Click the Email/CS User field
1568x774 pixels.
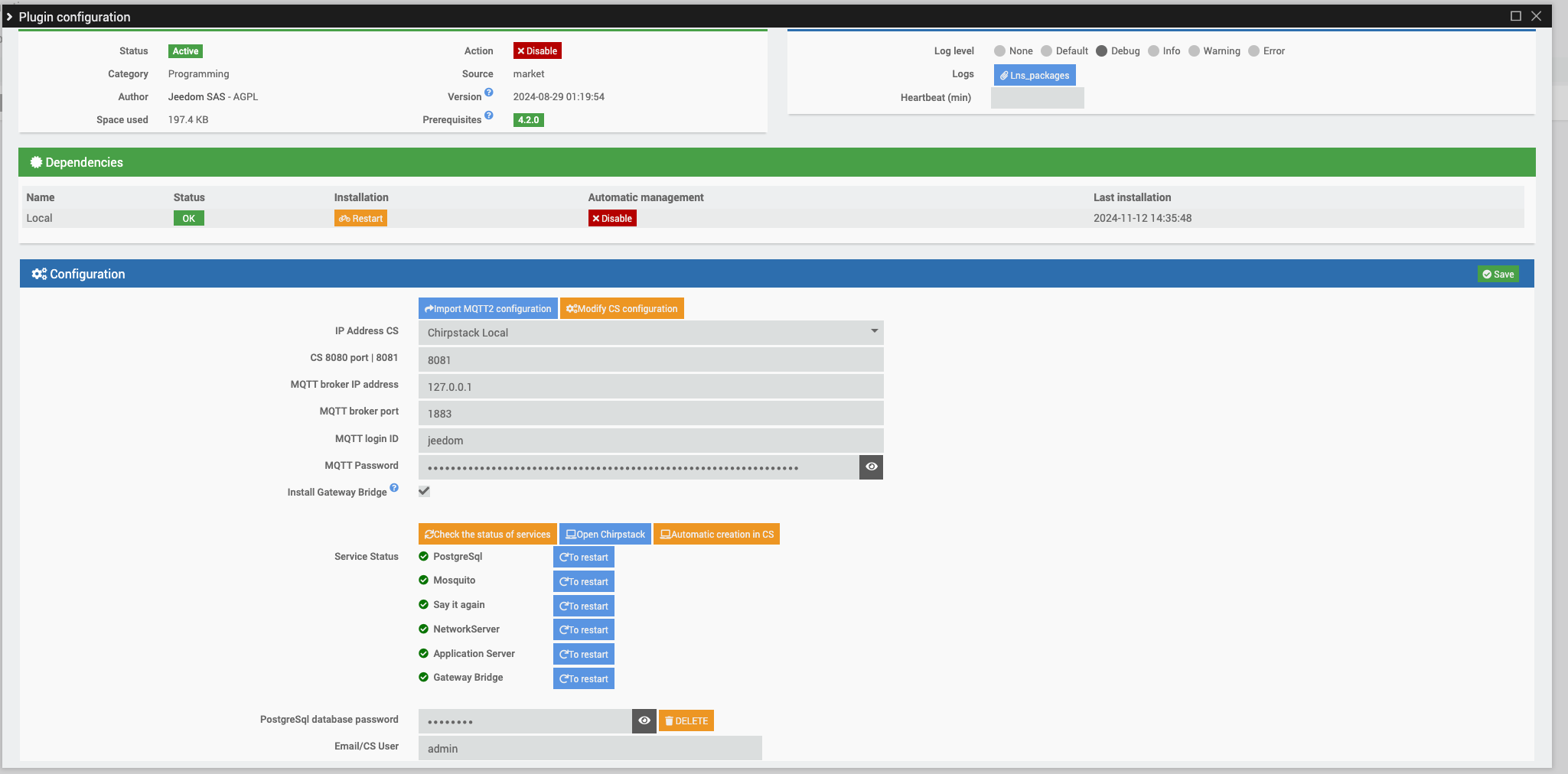coord(590,749)
